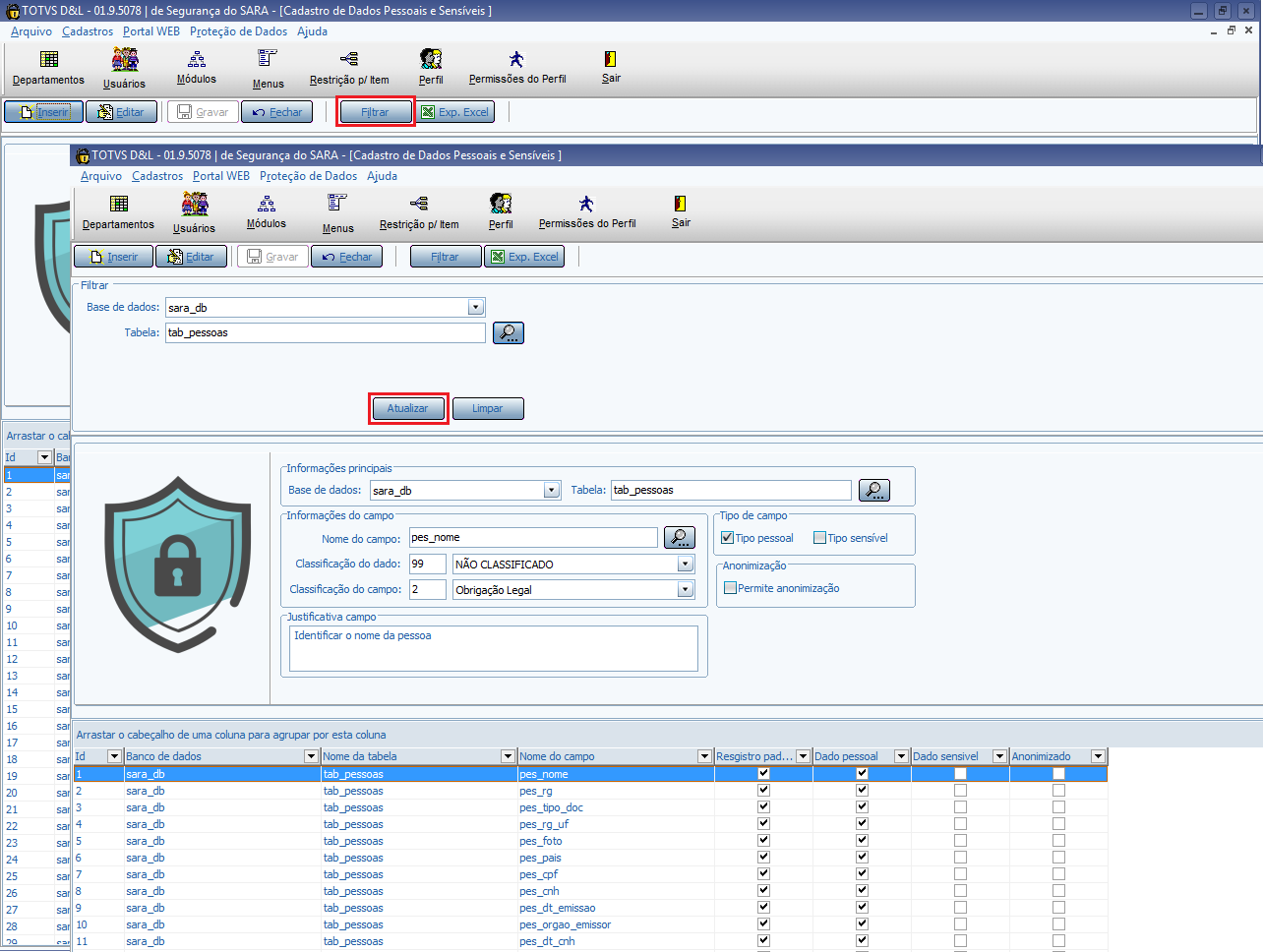Click Exp. Excel button in the front window
The height and width of the screenshot is (952, 1263).
[x=524, y=257]
